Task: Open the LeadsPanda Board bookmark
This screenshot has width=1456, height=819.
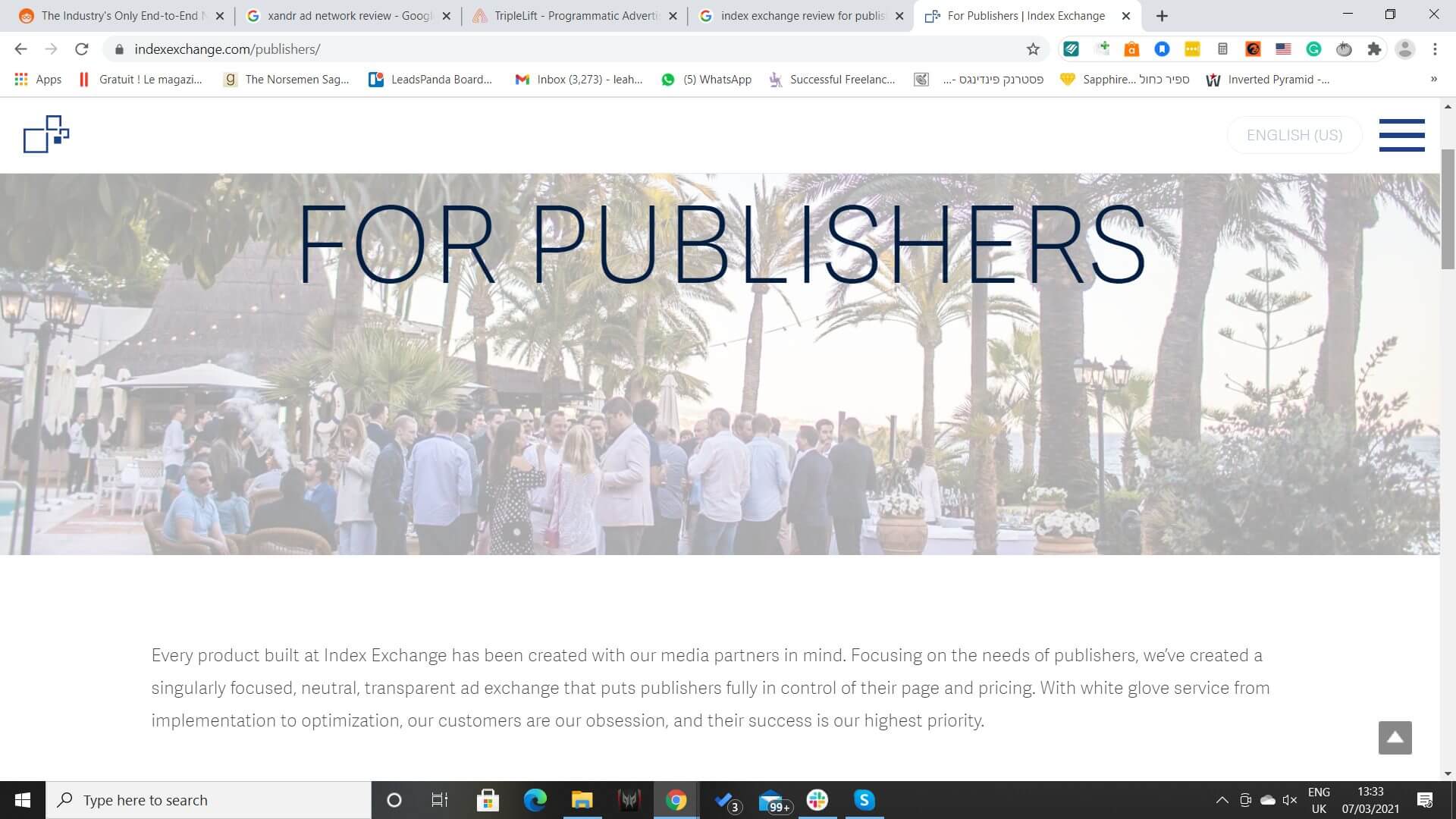Action: click(430, 80)
